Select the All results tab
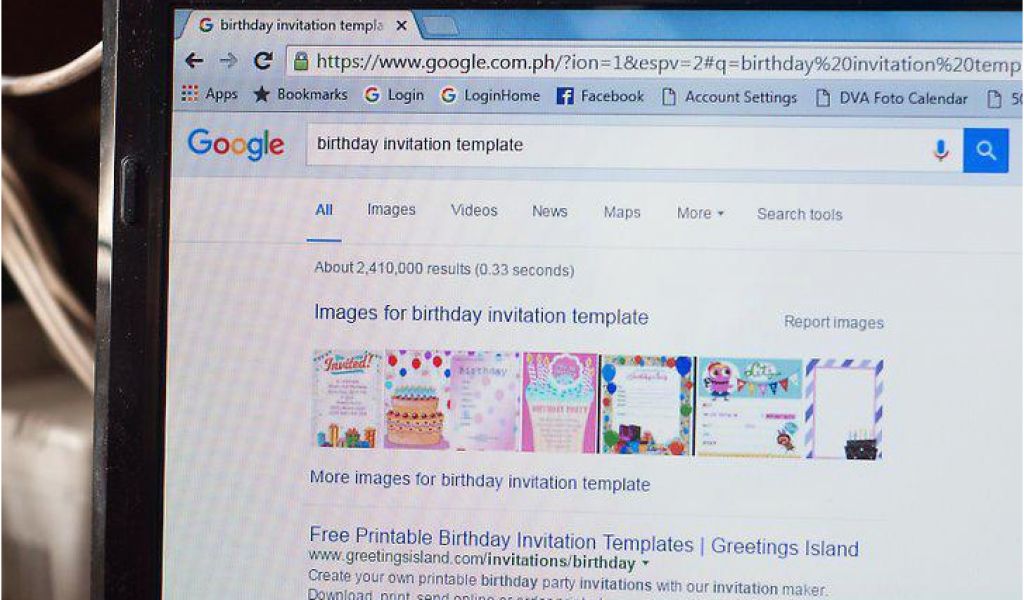Viewport: 1024px width, 600px height. pyautogui.click(x=324, y=210)
